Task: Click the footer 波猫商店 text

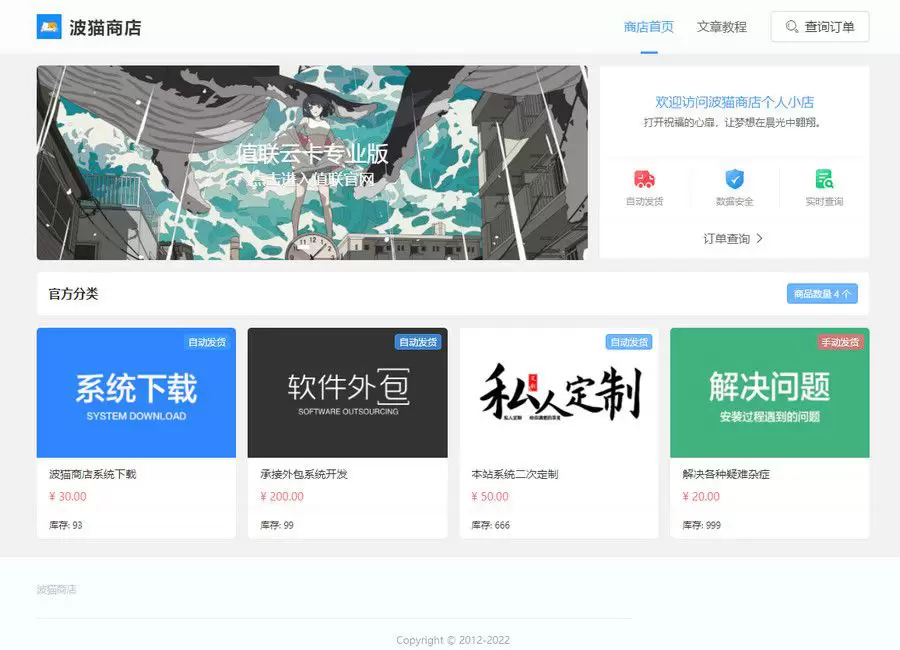Action: [56, 590]
